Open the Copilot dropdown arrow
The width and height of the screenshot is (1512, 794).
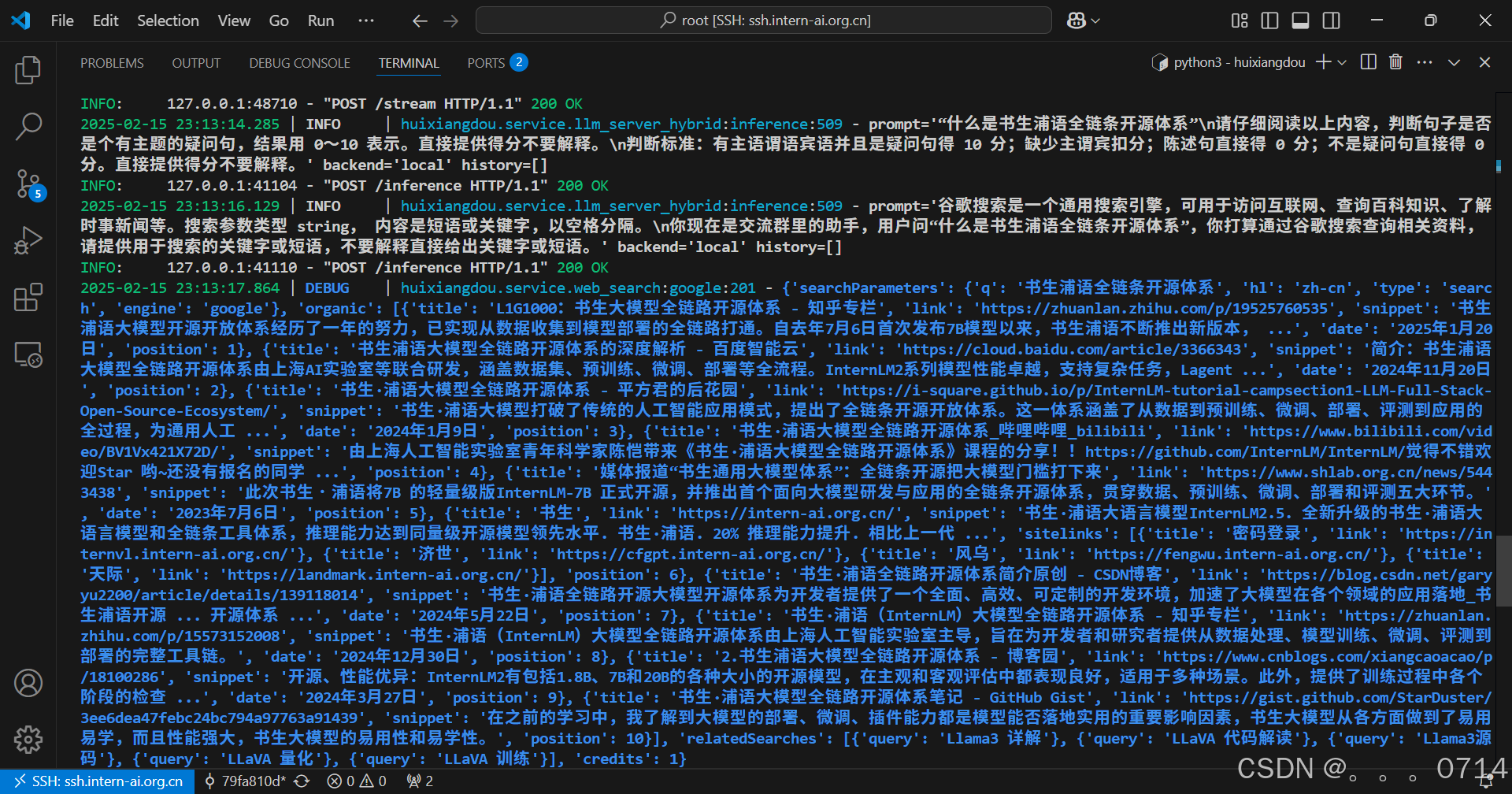point(1095,21)
